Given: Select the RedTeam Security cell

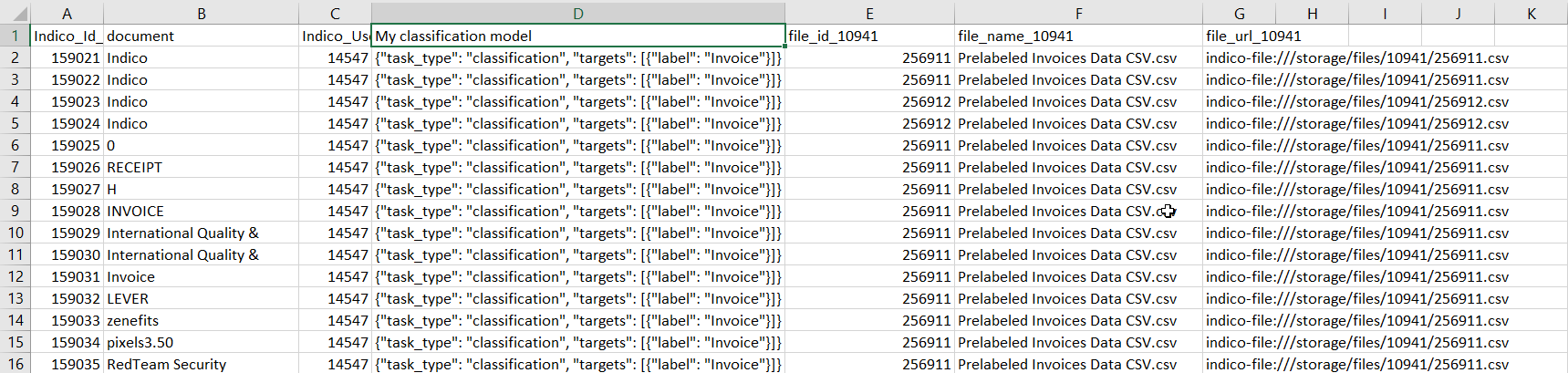Looking at the screenshot, I should (201, 364).
